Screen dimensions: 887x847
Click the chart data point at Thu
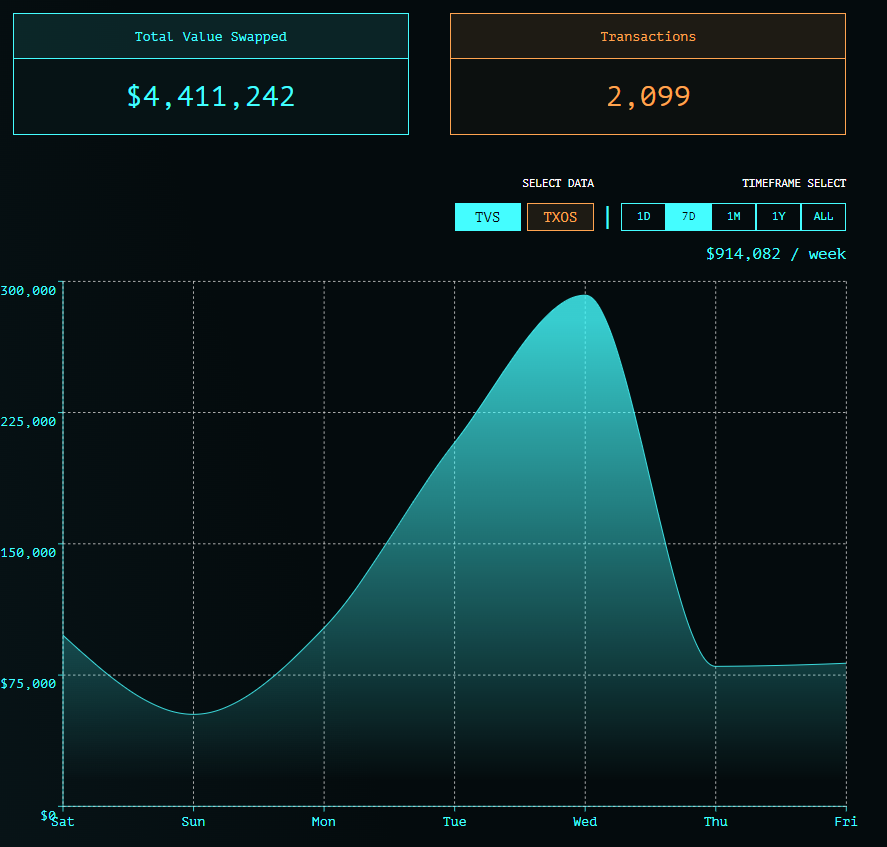tap(716, 667)
